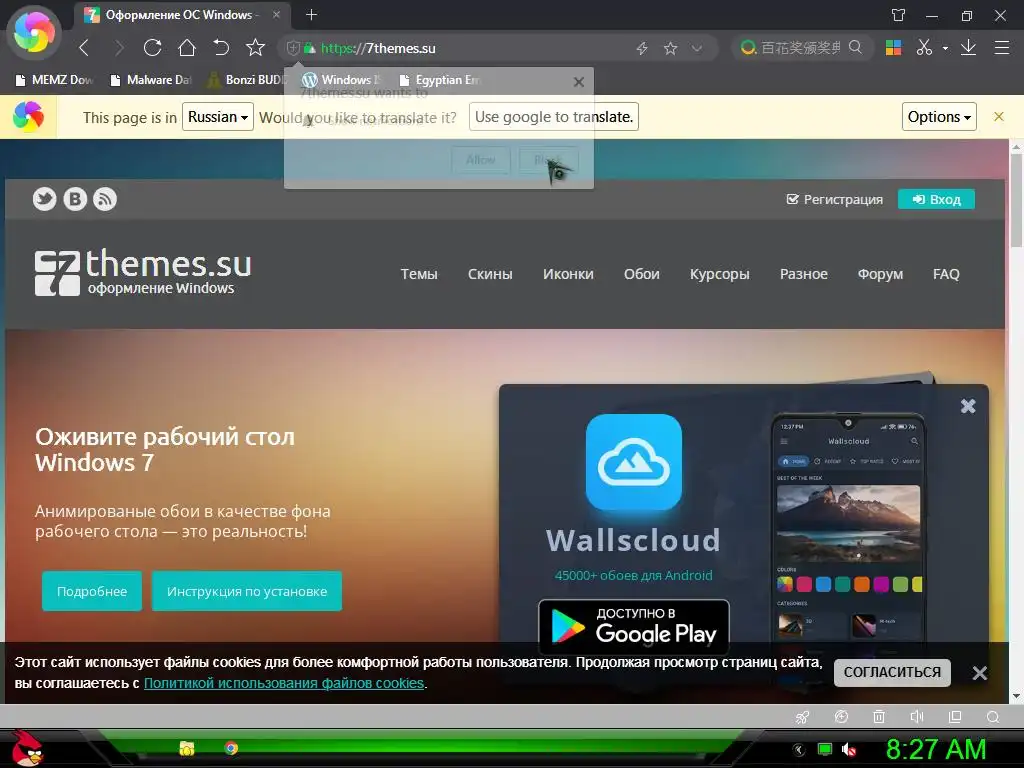Open the Скины menu item

tap(490, 274)
